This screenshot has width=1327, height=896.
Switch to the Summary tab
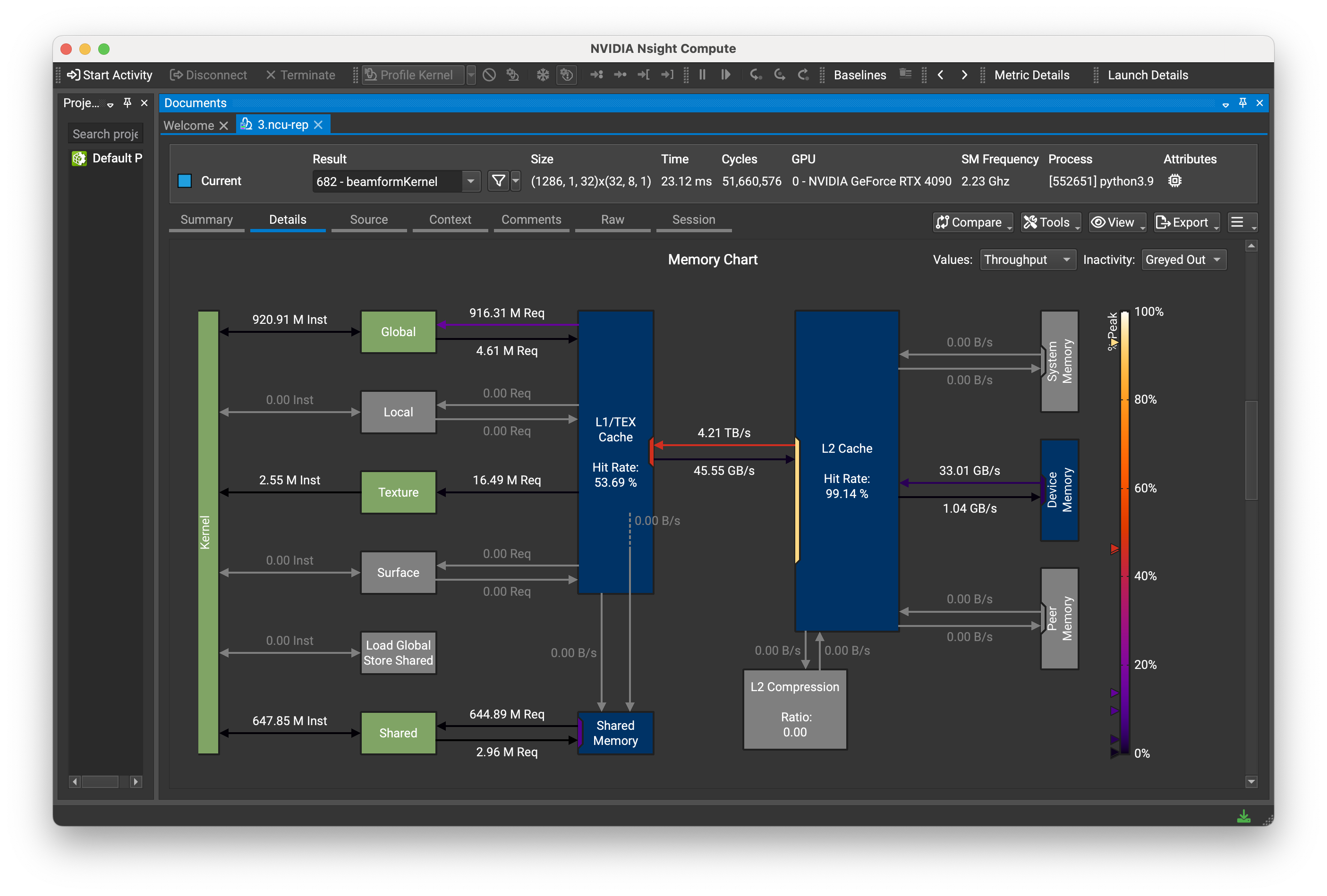click(x=206, y=220)
